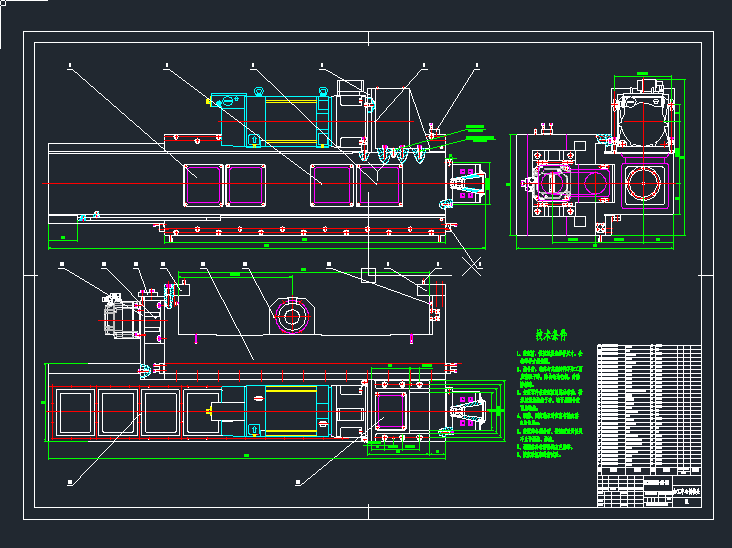Click the top-left part balloon marker
The height and width of the screenshot is (548, 732).
[x=70, y=67]
